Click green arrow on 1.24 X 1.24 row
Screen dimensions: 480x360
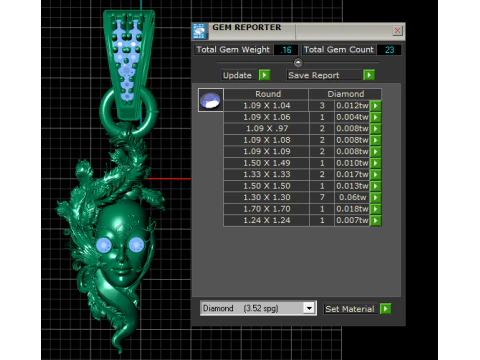pos(376,221)
